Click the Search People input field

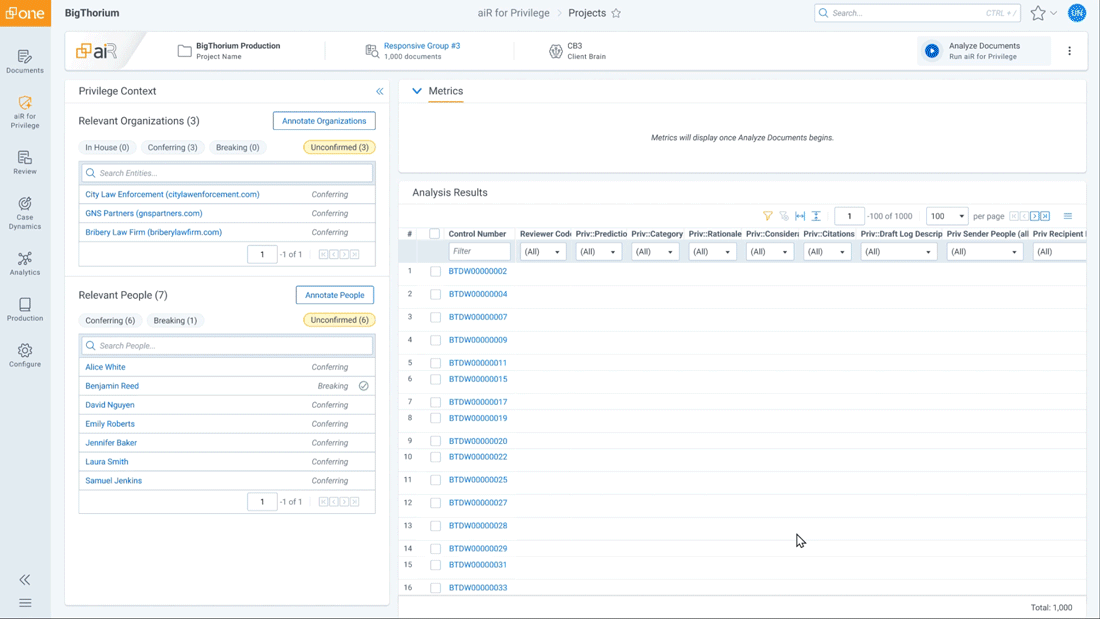tap(227, 346)
